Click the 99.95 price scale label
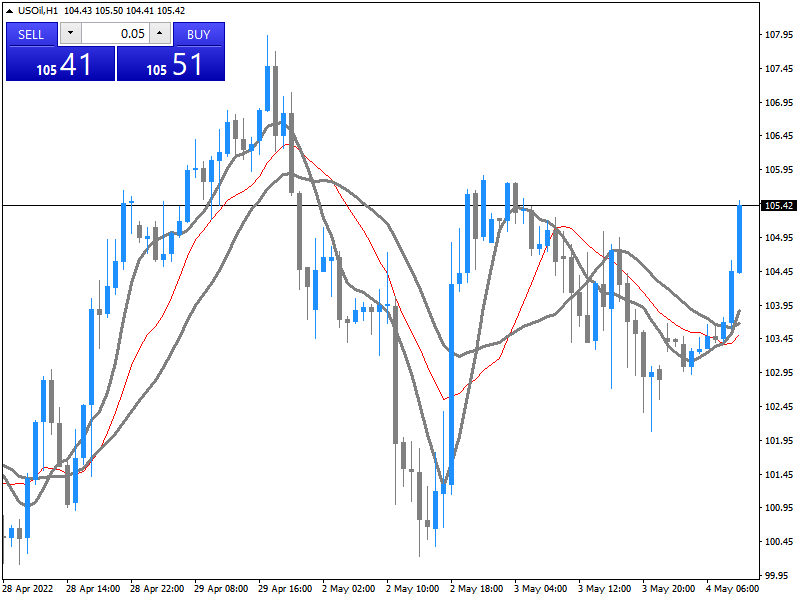The image size is (800, 600). point(777,576)
